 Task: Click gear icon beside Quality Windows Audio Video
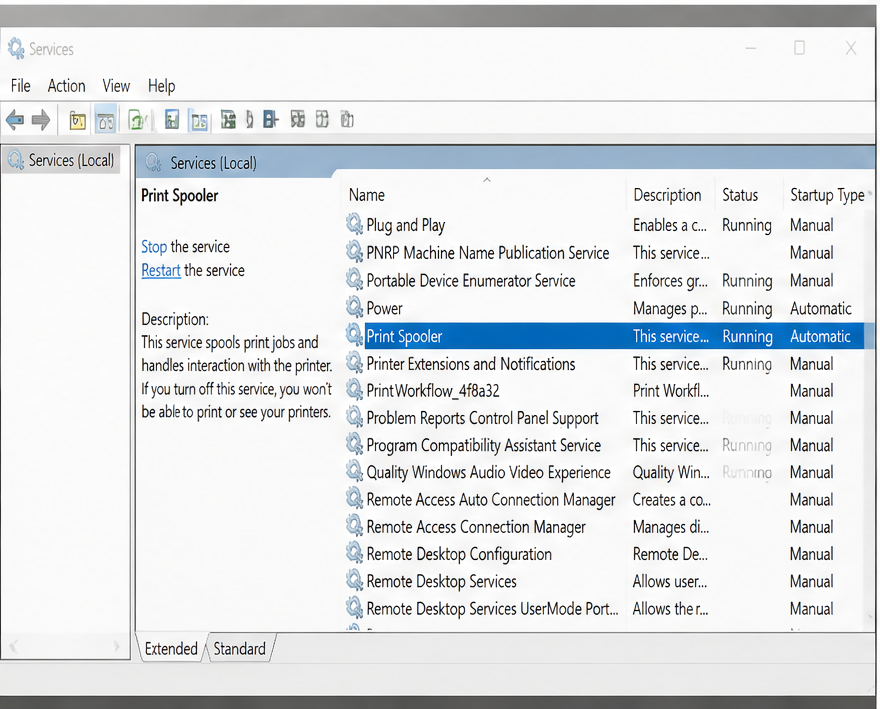pos(354,471)
